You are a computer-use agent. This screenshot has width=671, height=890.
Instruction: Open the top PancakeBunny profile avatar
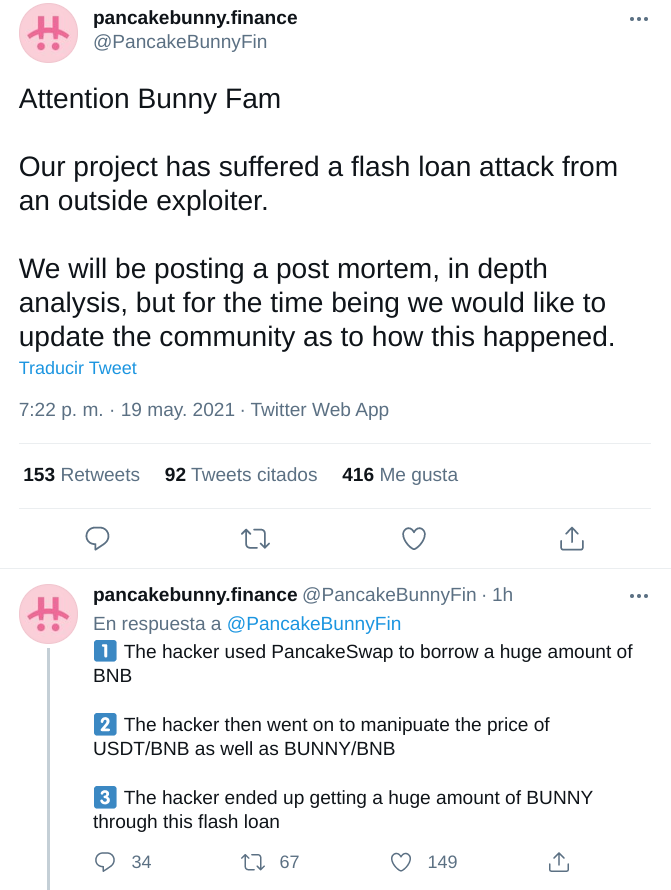48,33
